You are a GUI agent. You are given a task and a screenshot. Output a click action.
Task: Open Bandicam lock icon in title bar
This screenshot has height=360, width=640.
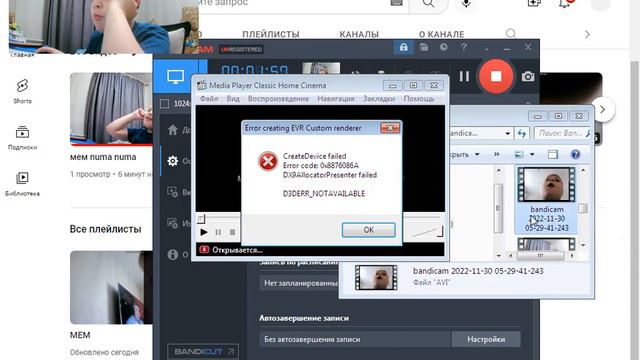pyautogui.click(x=403, y=47)
